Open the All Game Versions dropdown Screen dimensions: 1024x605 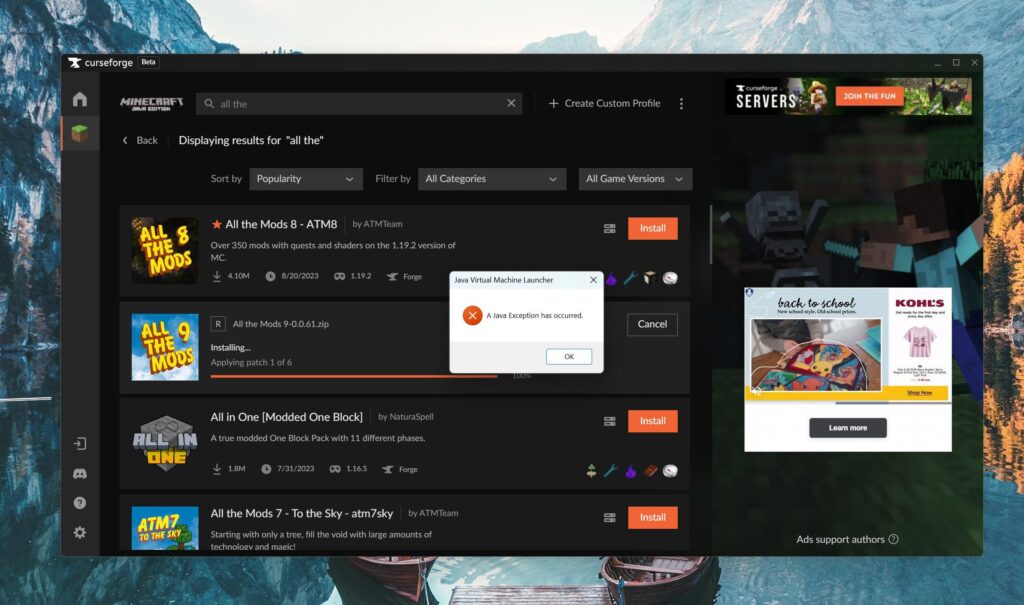[x=635, y=179]
